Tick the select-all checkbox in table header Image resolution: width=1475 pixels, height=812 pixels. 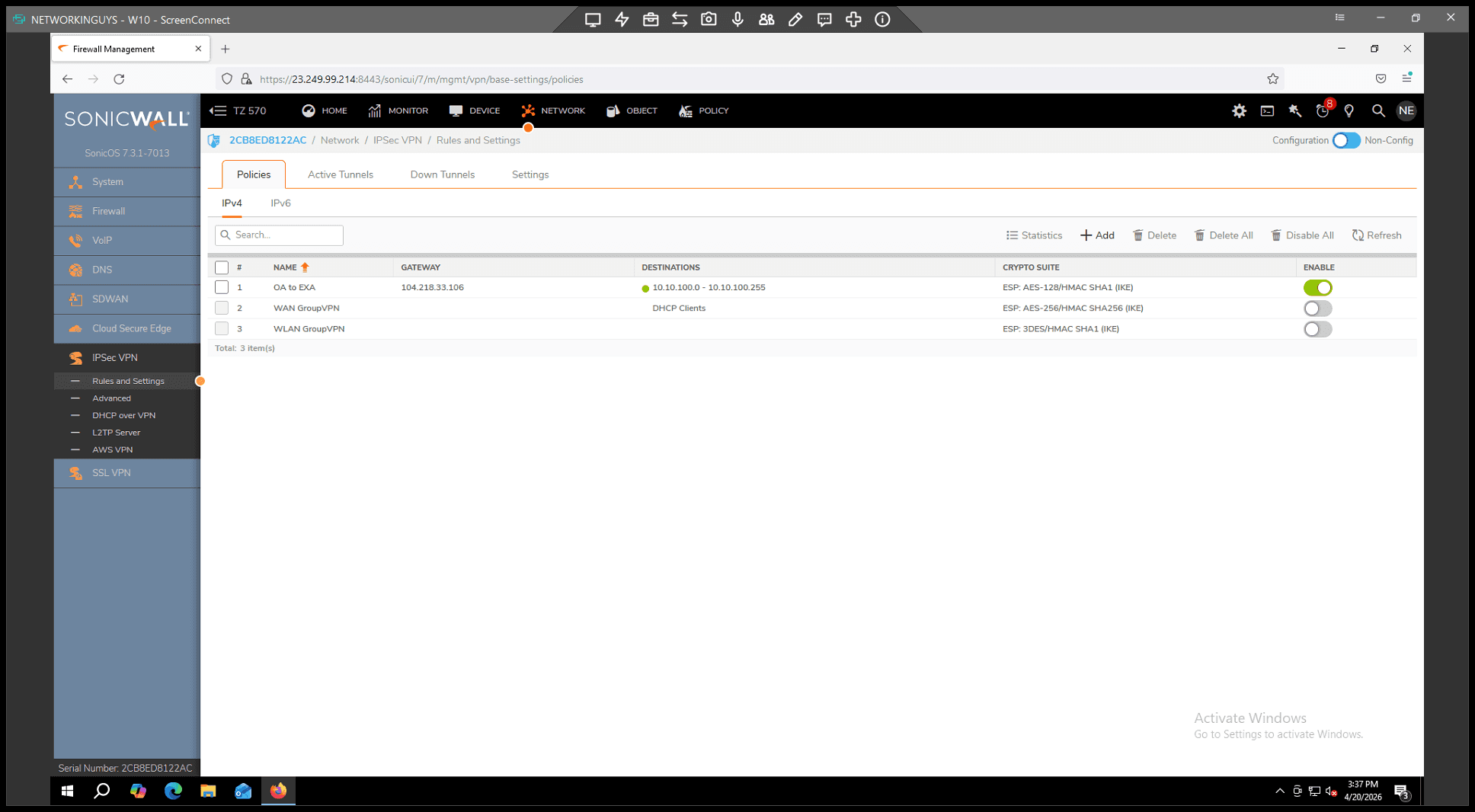point(222,267)
